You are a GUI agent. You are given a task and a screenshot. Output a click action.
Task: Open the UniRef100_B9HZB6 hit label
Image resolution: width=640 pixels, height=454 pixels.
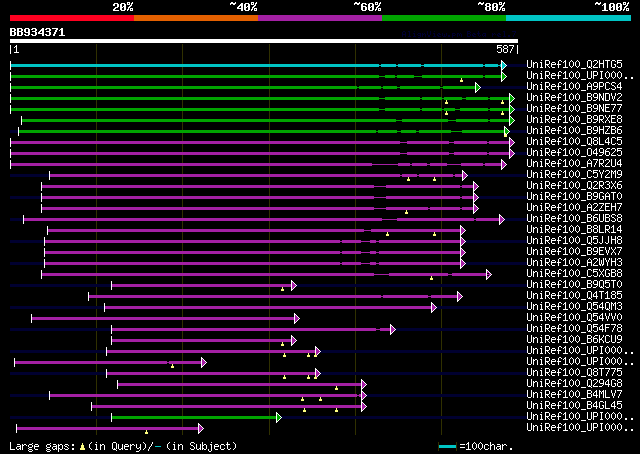tap(574, 131)
